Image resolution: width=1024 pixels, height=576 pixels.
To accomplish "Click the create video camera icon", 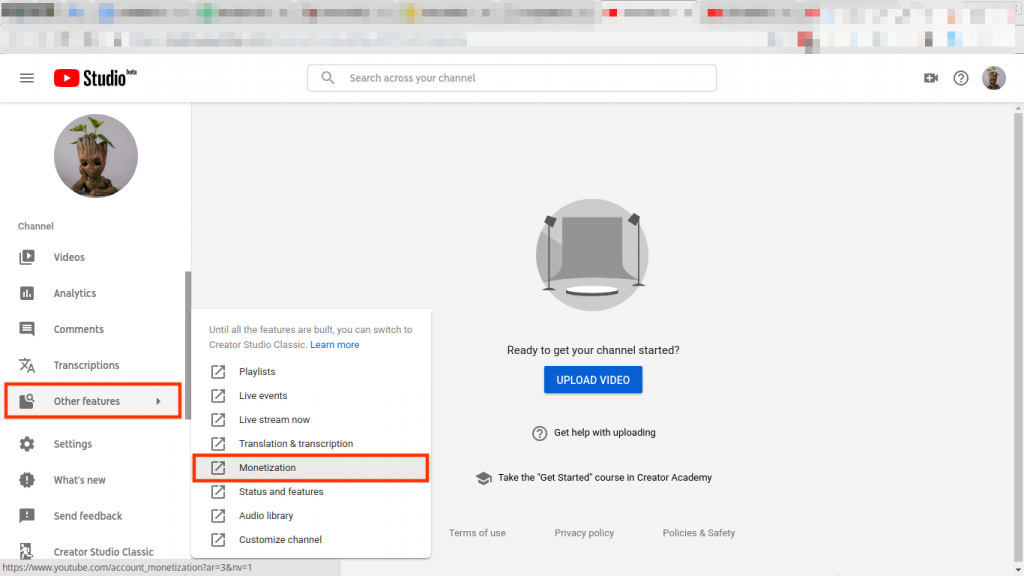I will click(x=930, y=77).
